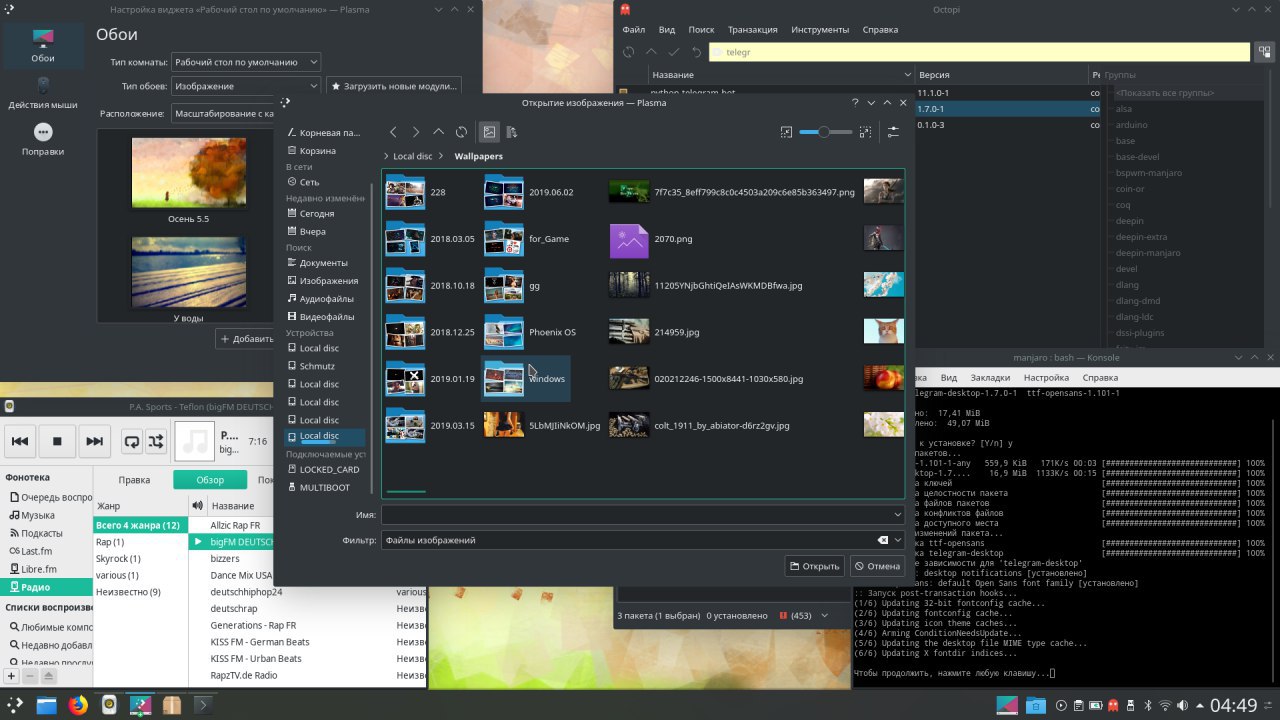Click the Добавить button in wallpaper settings
Image resolution: width=1280 pixels, height=720 pixels.
click(x=245, y=339)
